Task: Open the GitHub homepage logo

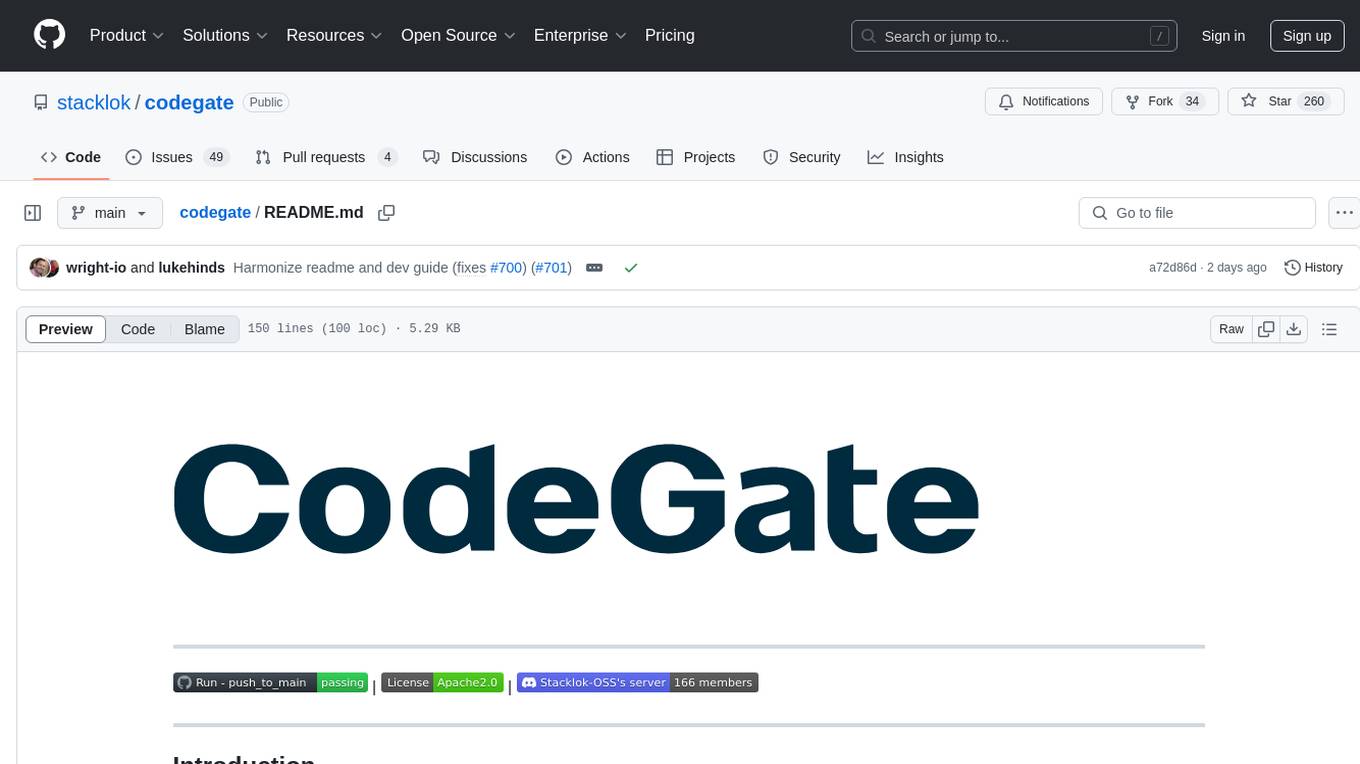Action: pyautogui.click(x=50, y=35)
